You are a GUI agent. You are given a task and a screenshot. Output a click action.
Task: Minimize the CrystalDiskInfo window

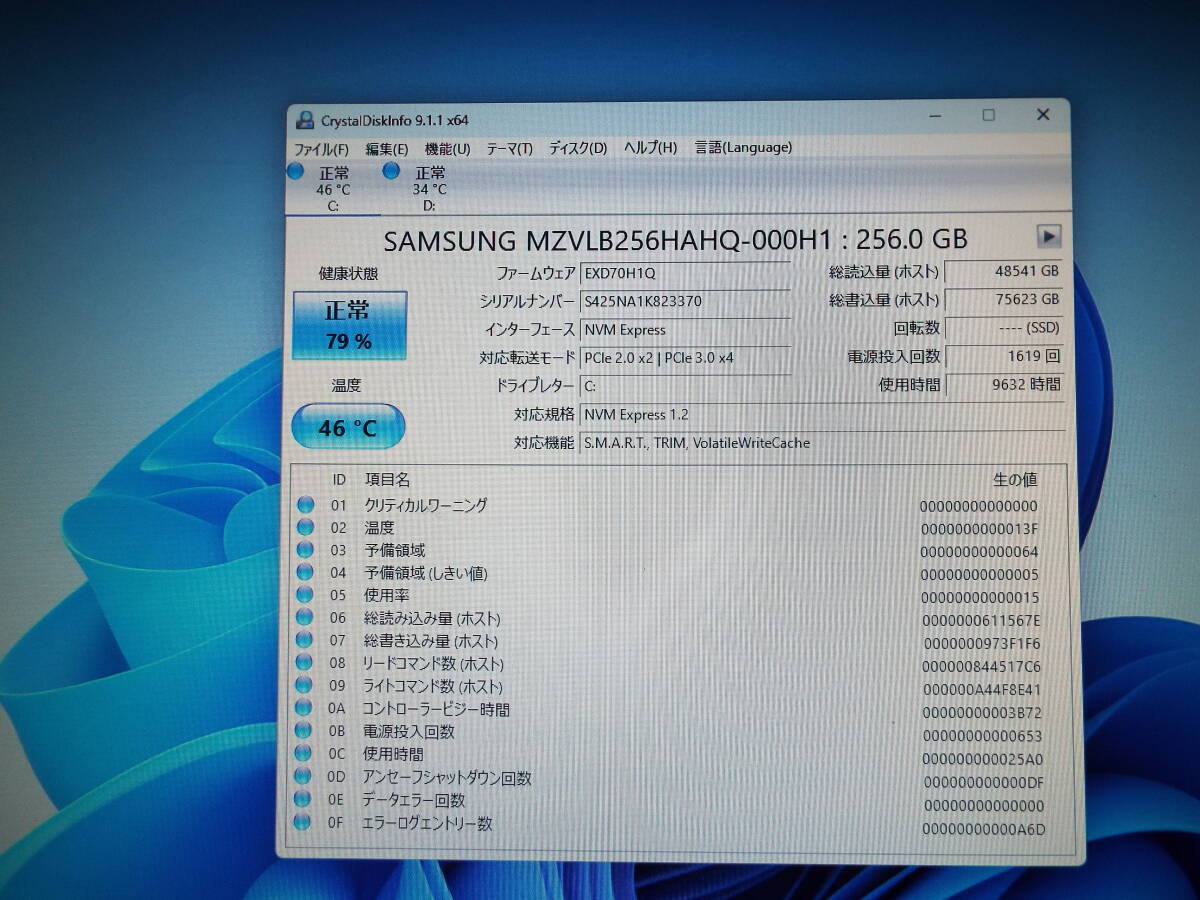(x=935, y=116)
